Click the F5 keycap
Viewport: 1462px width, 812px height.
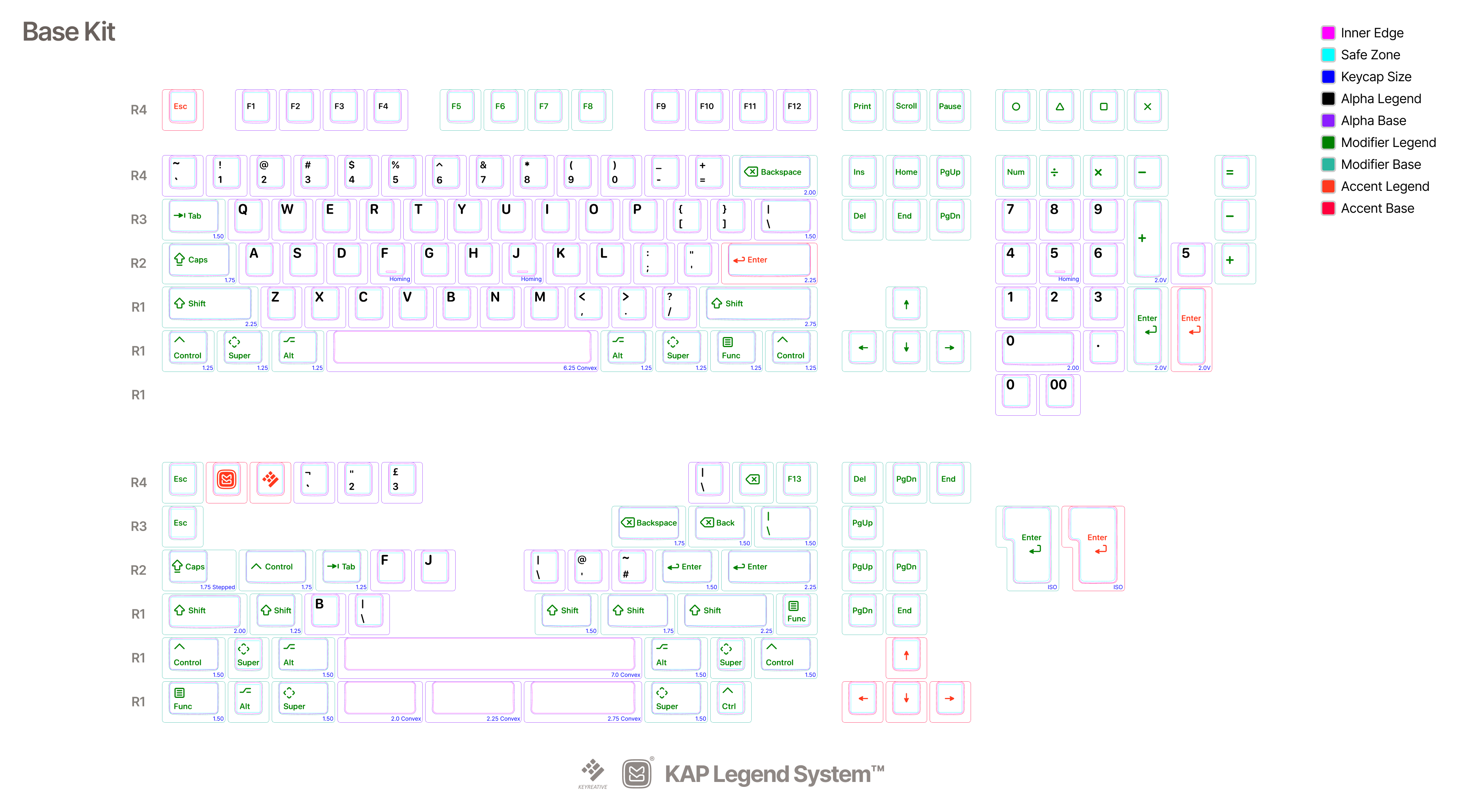coord(460,110)
